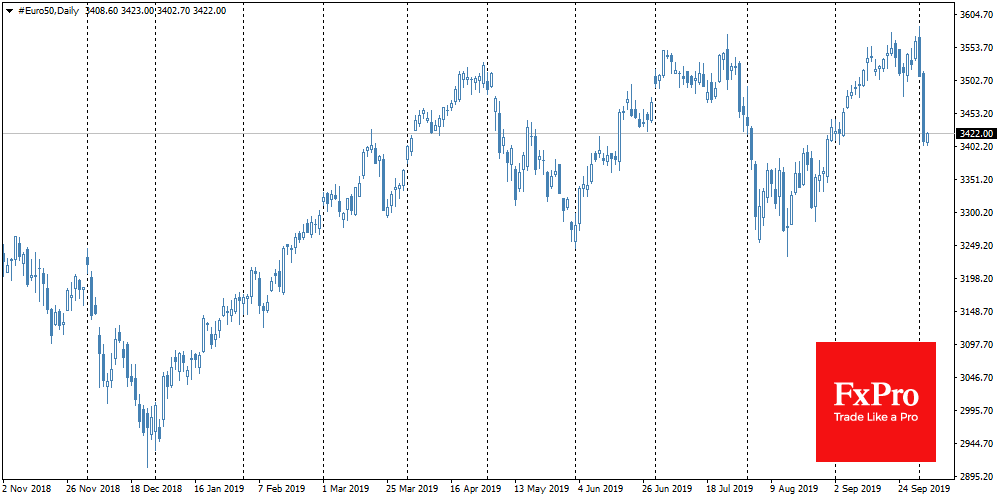This screenshot has width=1000, height=500.
Task: Select the current price tag 3422.00
Action: tap(975, 133)
